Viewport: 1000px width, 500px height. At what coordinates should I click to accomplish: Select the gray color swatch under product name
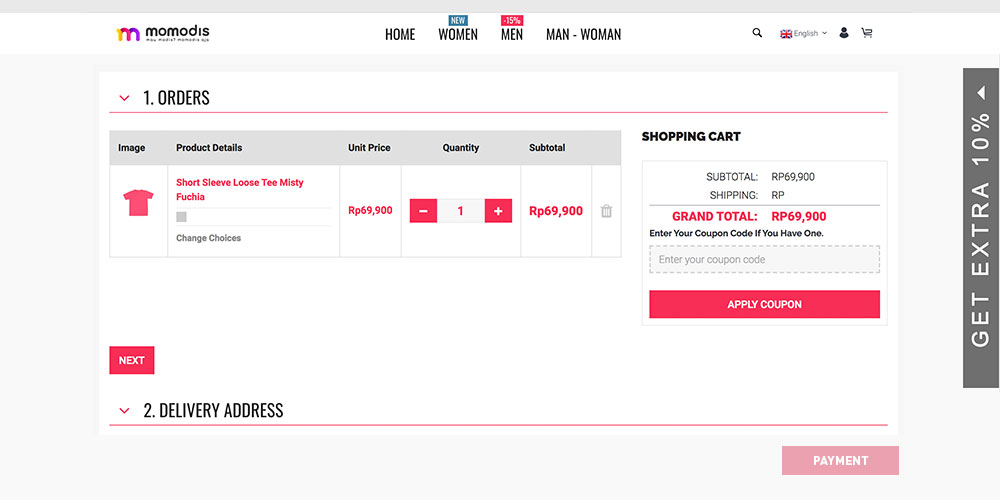point(181,217)
